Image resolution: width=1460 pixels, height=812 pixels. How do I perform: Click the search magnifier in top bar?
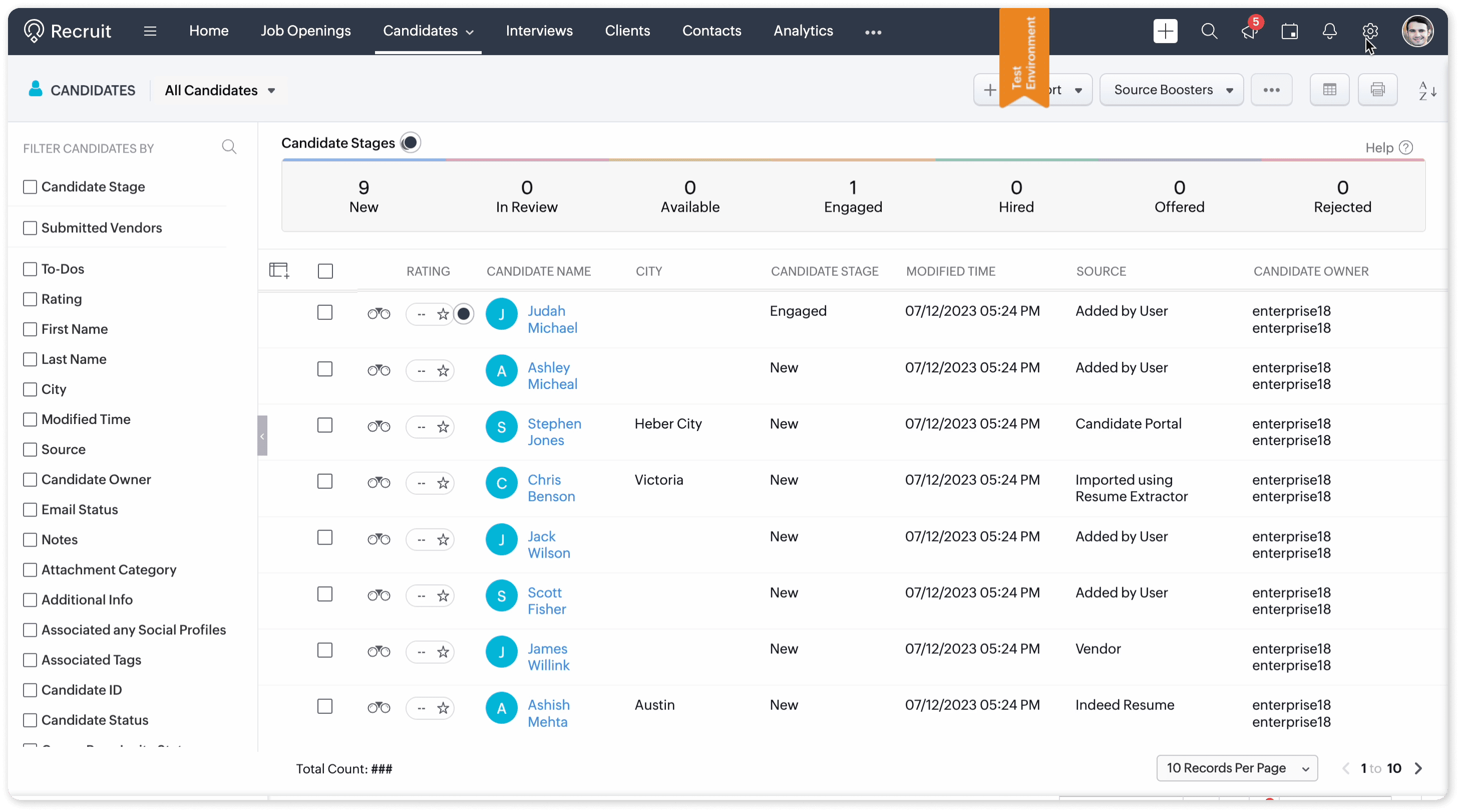(1209, 31)
